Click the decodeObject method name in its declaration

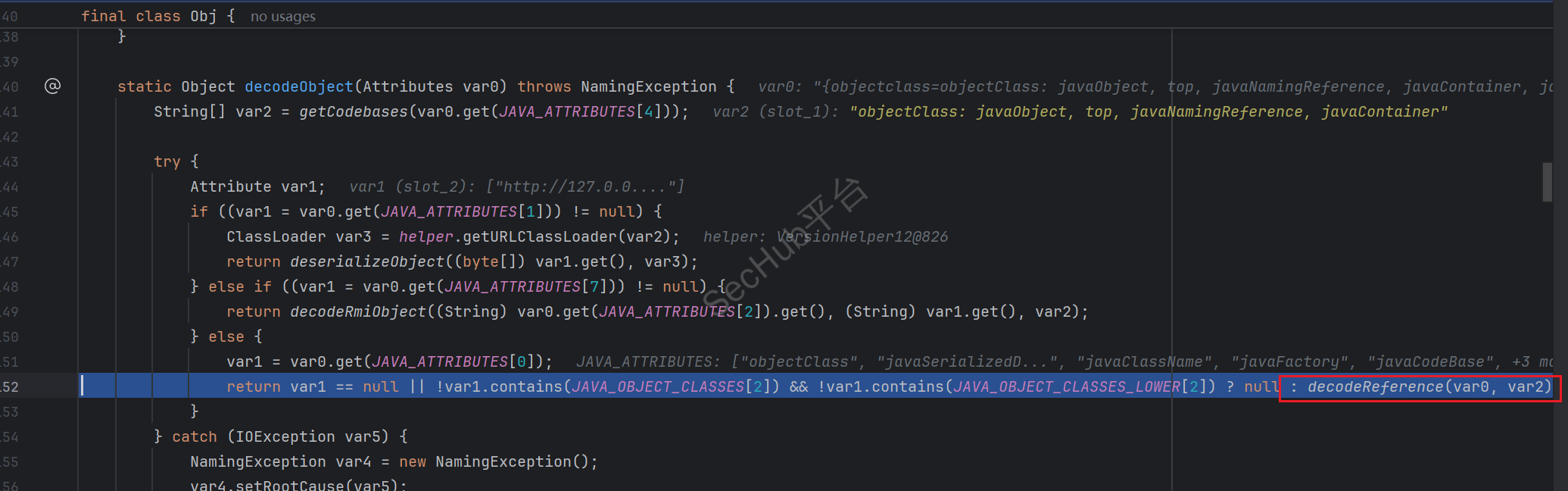pos(298,87)
